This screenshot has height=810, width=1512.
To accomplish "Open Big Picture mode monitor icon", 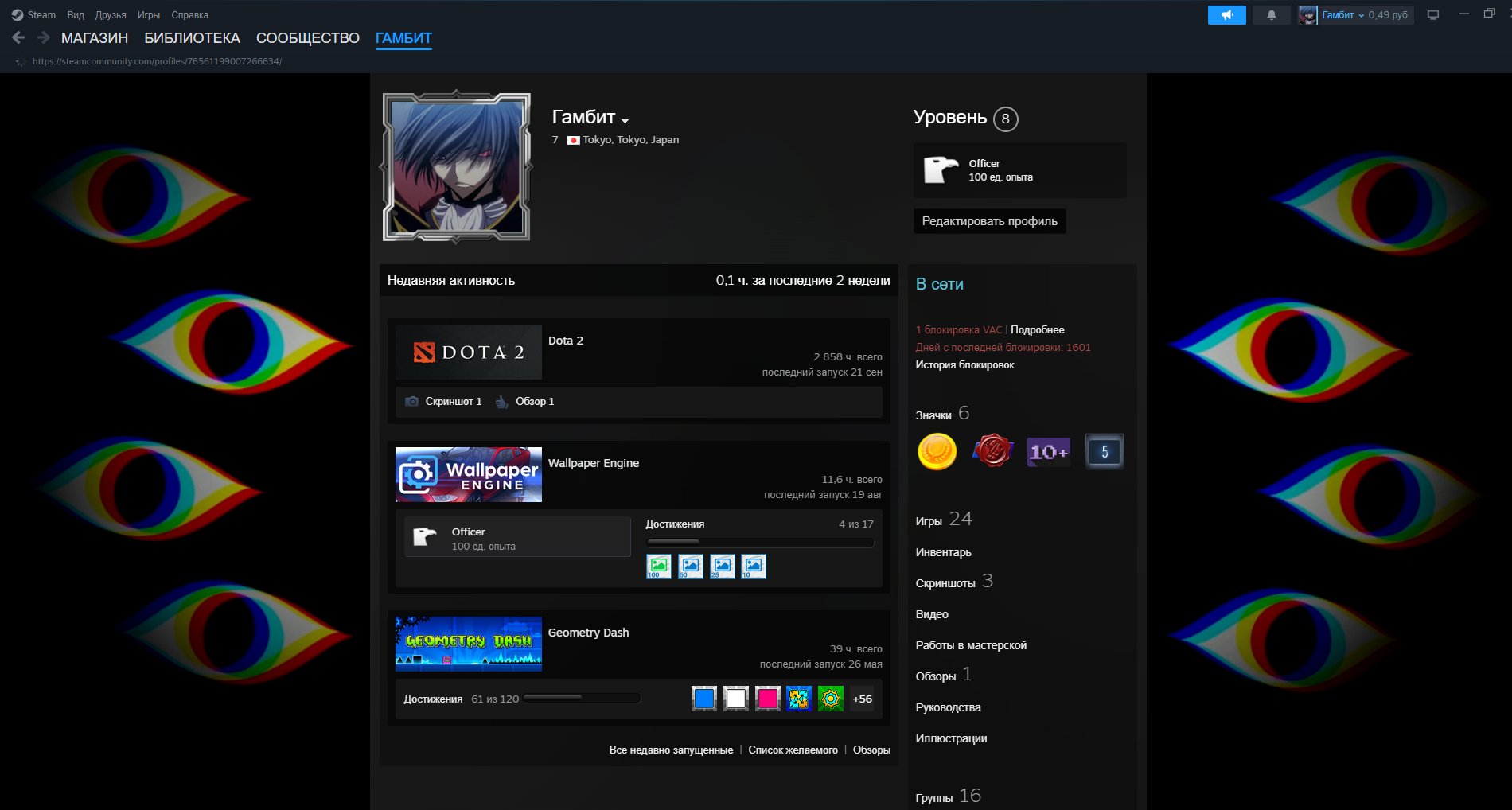I will [1432, 15].
